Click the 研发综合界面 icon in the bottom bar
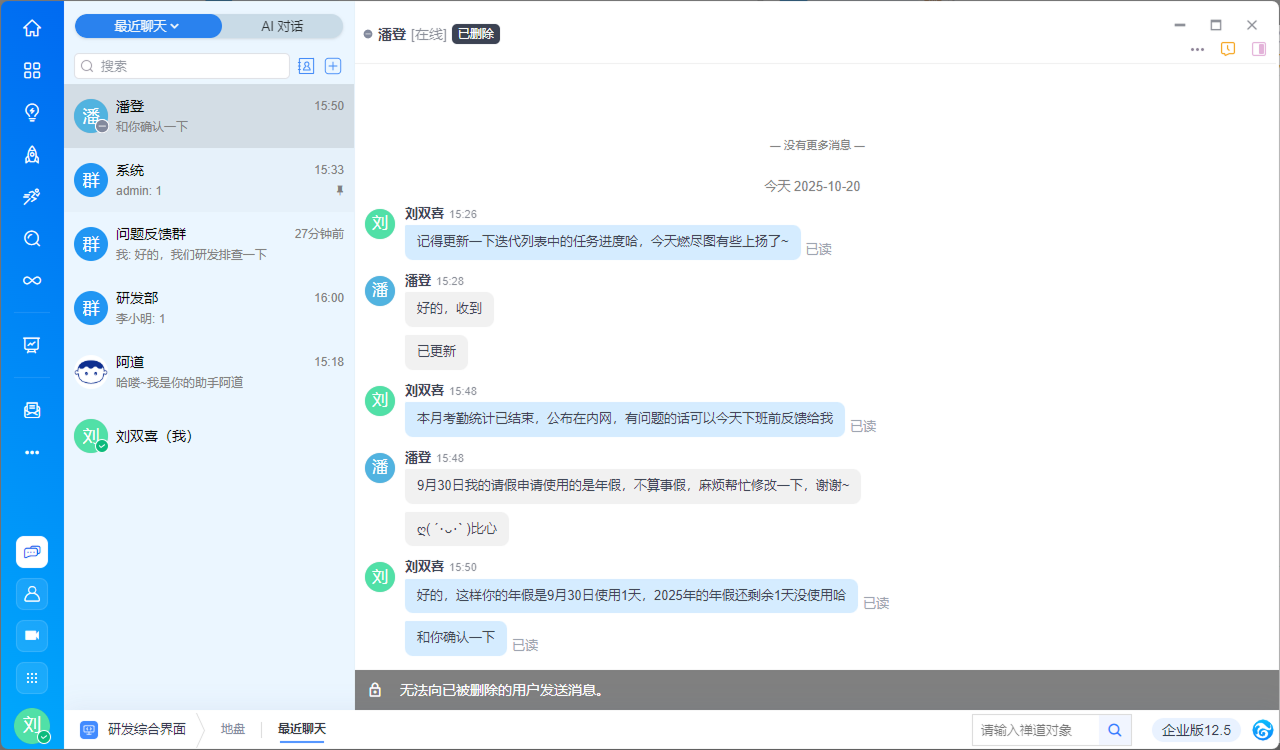This screenshot has height=750, width=1280. pos(89,730)
